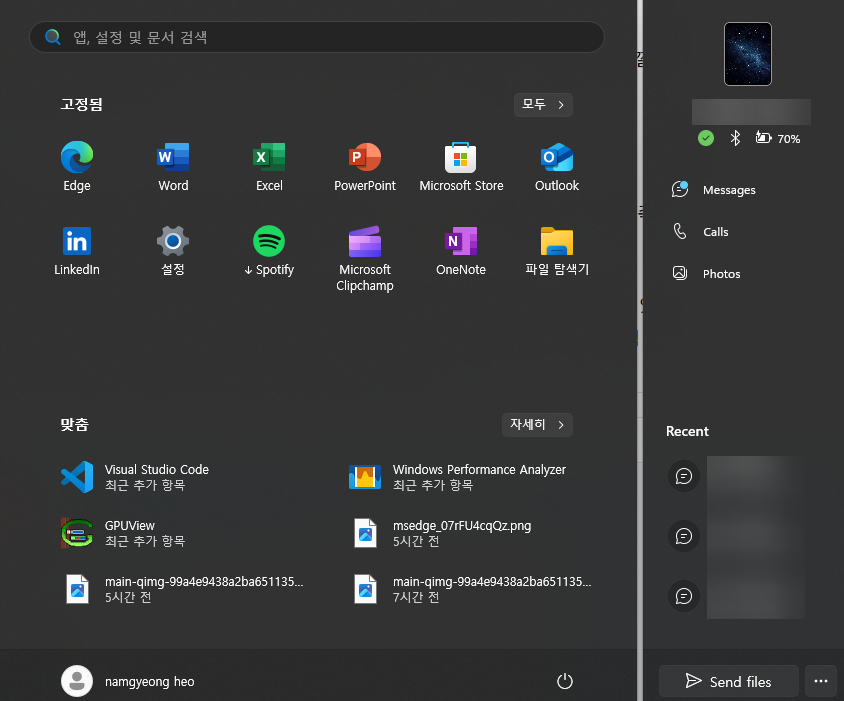Show more recommendations with 자세히 button
Image resolution: width=844 pixels, height=701 pixels.
click(537, 425)
